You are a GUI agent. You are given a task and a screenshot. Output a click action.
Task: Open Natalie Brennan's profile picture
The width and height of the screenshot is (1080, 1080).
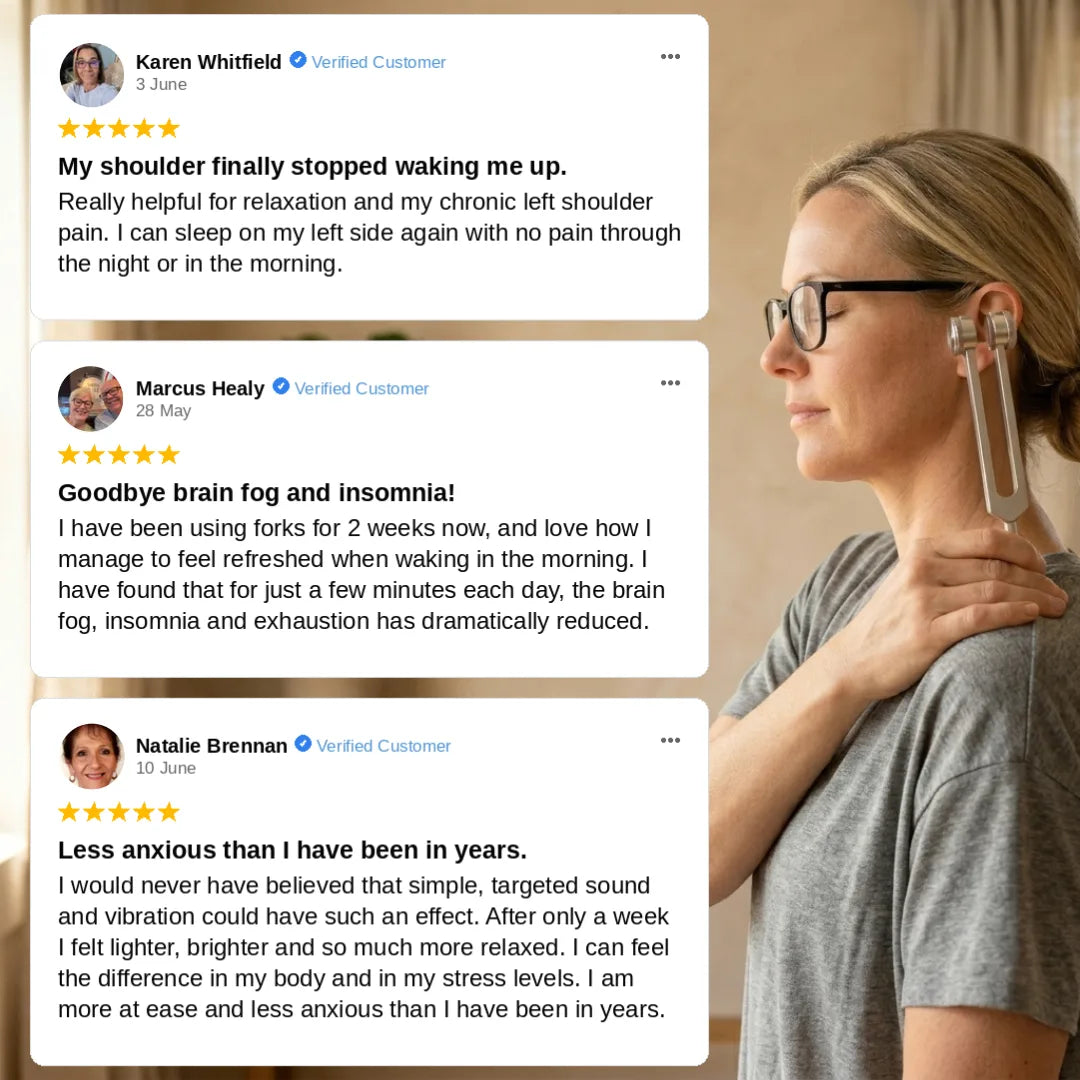pos(92,756)
